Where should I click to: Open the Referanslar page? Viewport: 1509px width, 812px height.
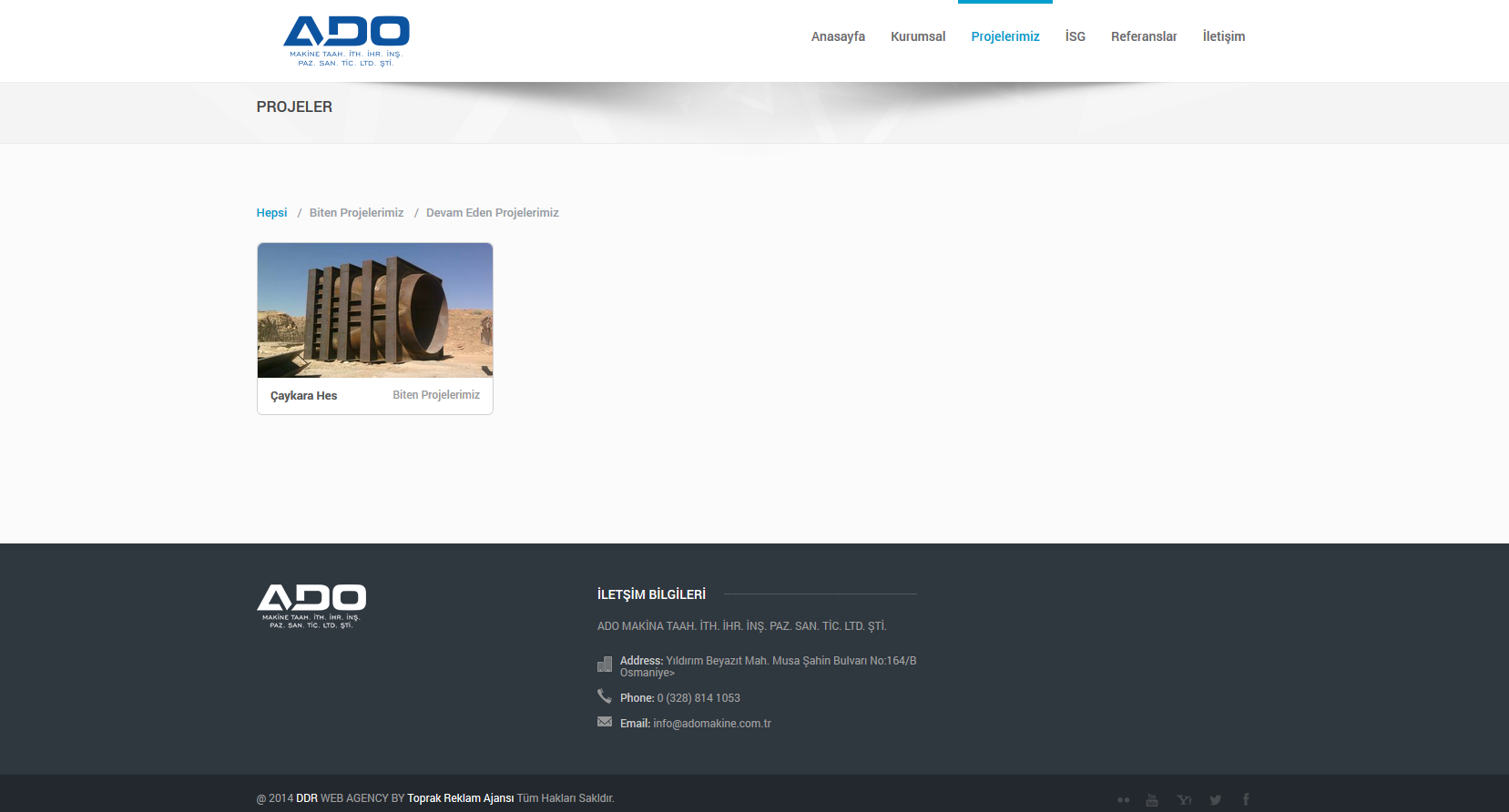click(x=1144, y=36)
